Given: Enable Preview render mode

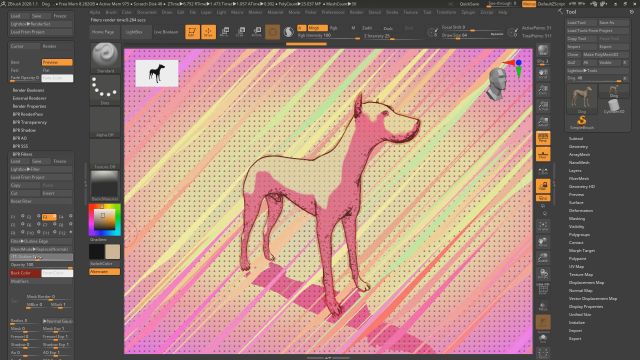Looking at the screenshot, I should [x=57, y=62].
